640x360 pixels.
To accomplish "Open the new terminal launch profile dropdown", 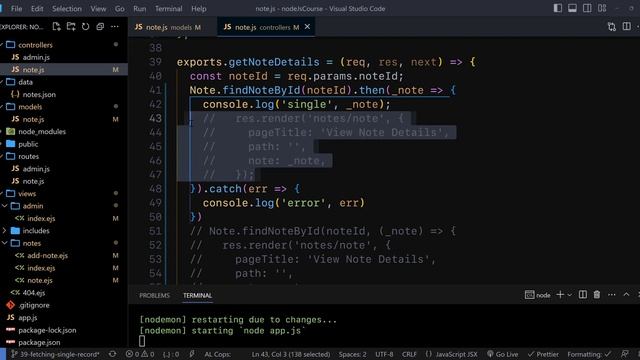I will click(x=570, y=295).
